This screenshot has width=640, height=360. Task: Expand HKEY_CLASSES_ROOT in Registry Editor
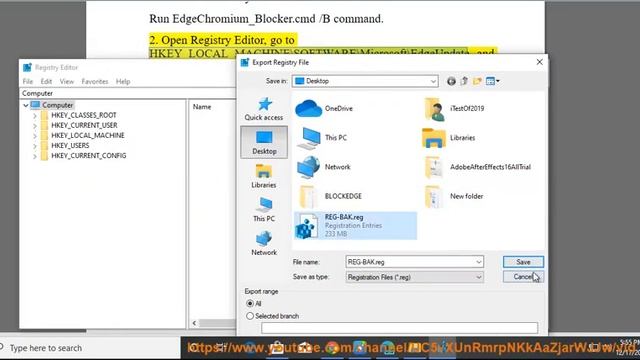[x=35, y=116]
